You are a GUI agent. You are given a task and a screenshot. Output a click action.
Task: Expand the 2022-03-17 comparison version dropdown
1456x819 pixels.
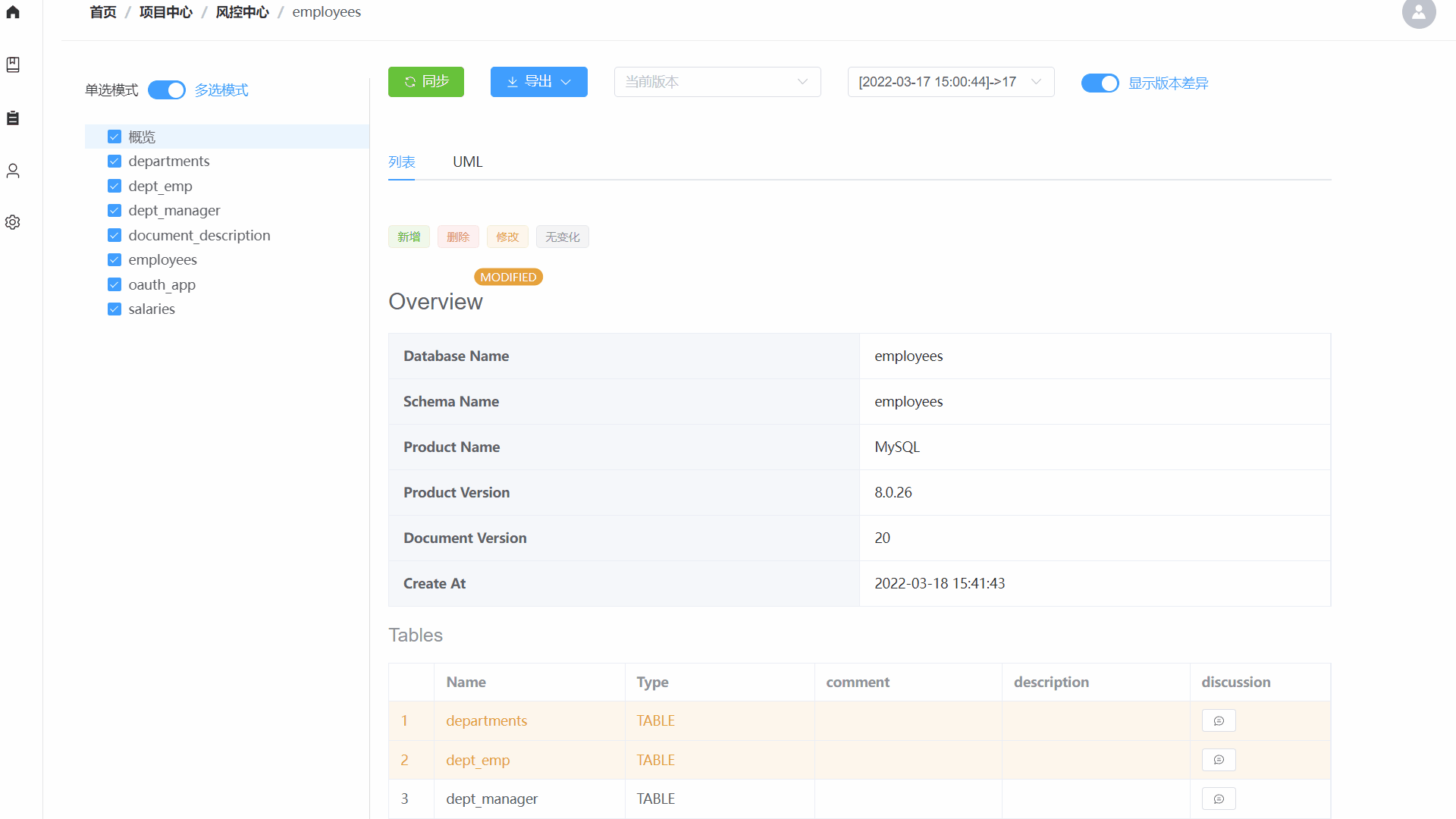(x=950, y=82)
